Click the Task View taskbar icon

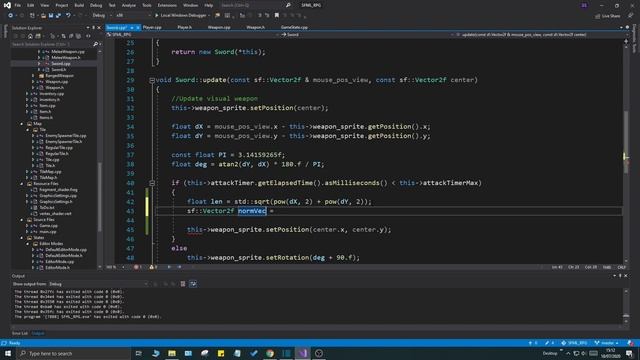click(138, 353)
